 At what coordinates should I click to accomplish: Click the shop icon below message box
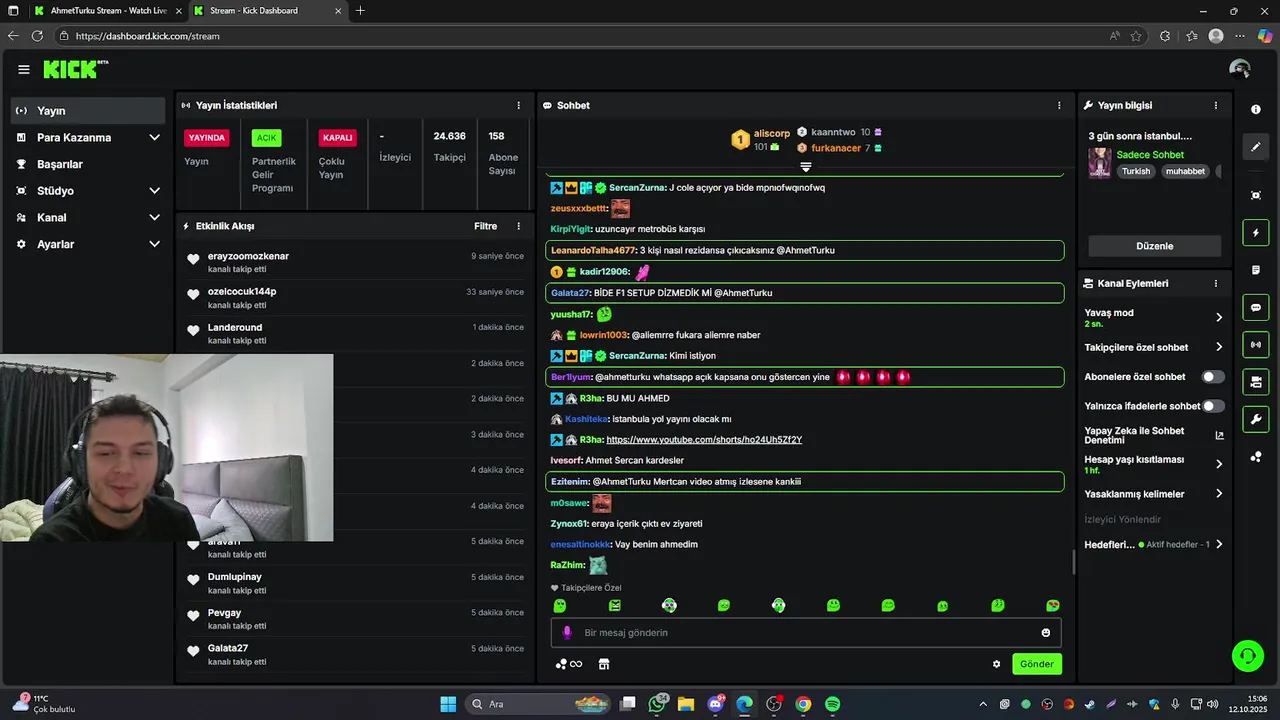click(x=604, y=664)
